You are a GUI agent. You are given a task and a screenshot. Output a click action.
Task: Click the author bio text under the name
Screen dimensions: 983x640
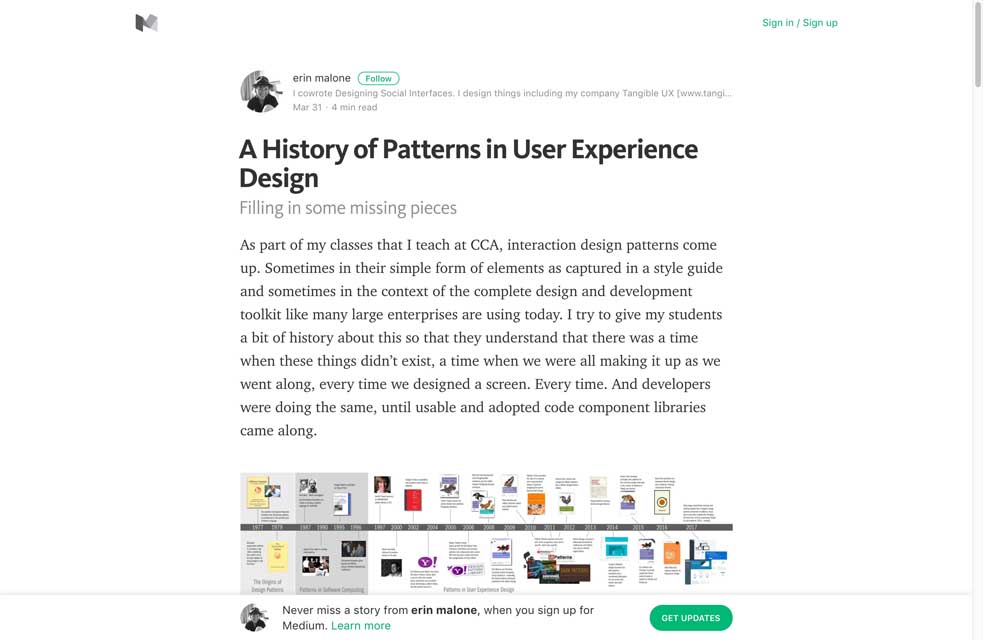(511, 93)
